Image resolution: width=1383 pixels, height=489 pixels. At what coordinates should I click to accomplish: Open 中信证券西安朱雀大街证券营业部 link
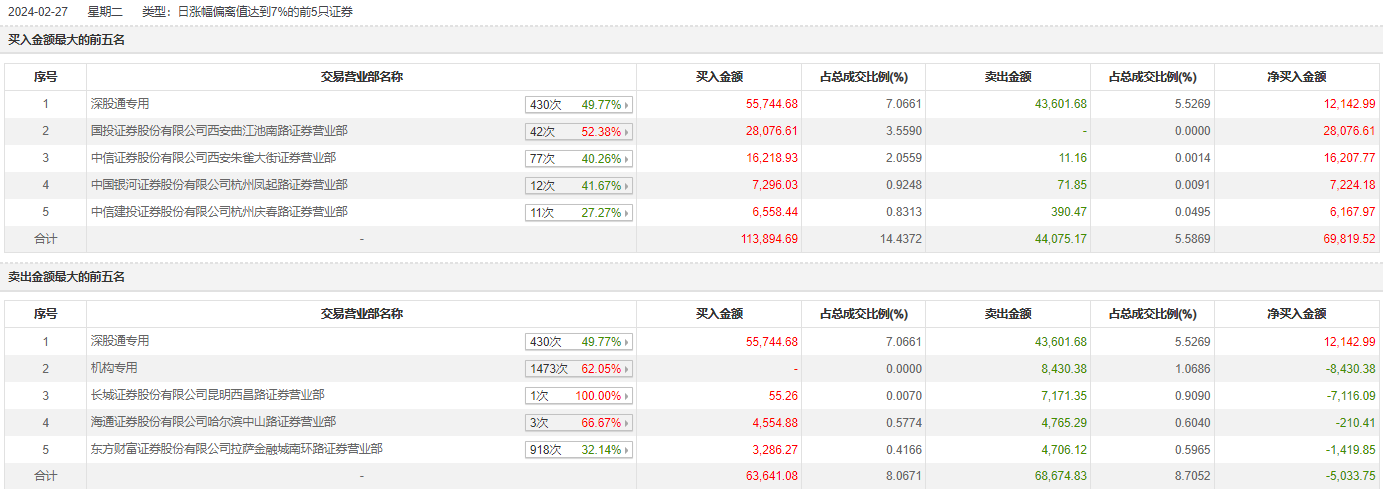click(213, 158)
